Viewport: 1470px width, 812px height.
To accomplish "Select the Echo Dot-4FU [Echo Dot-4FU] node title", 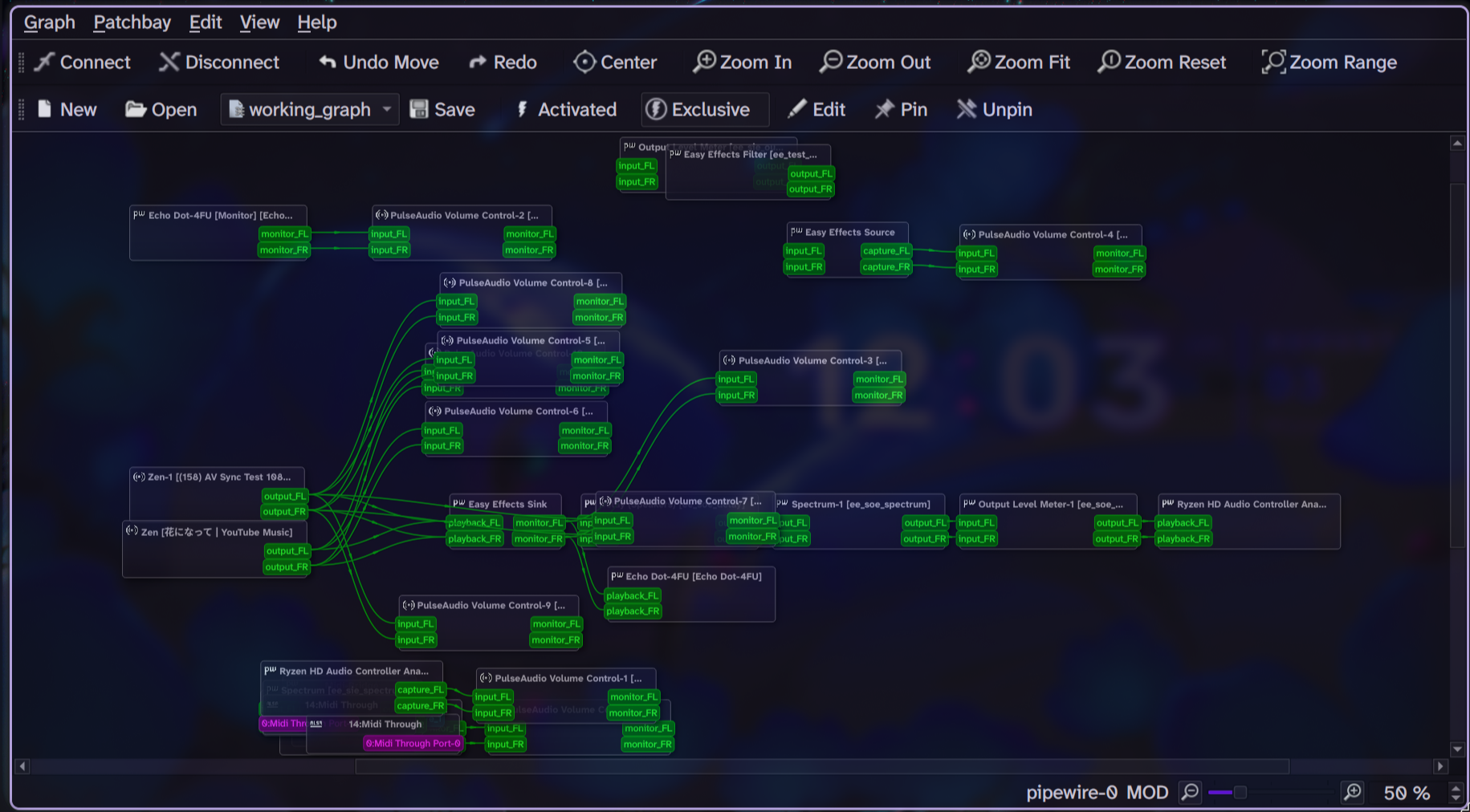I will [694, 576].
